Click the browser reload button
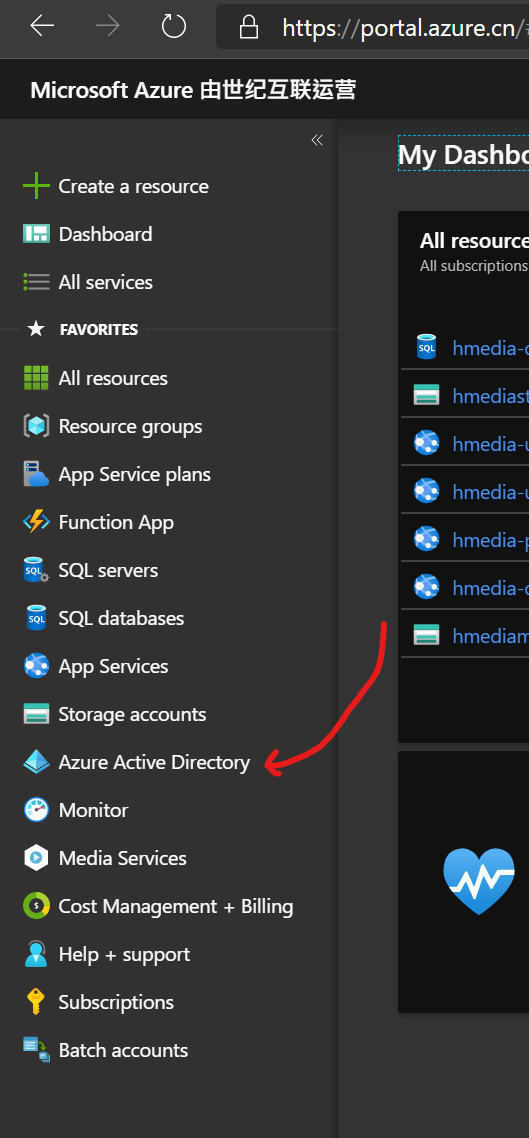 point(173,27)
